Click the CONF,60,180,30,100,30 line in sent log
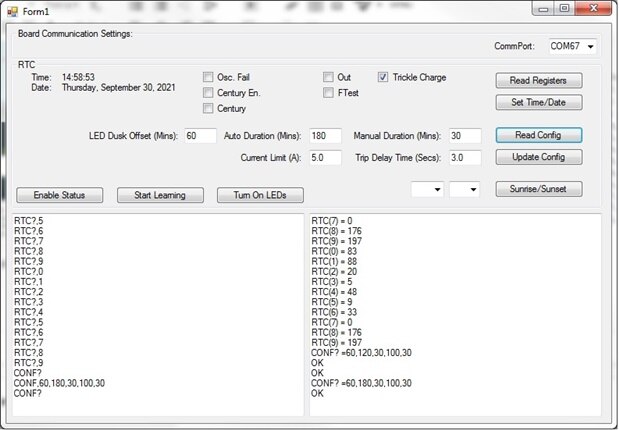Viewport: 619px width, 430px height. tap(59, 383)
